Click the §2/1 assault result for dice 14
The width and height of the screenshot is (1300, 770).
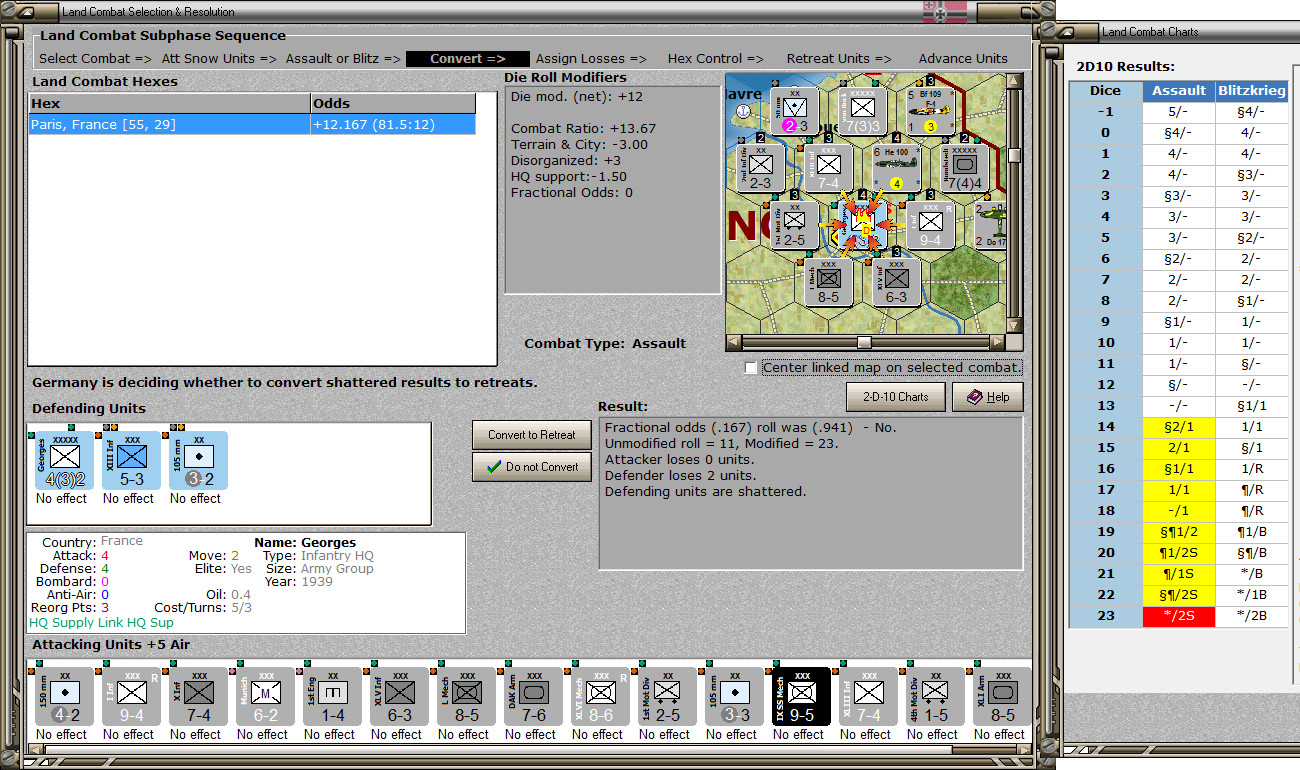(x=1179, y=427)
